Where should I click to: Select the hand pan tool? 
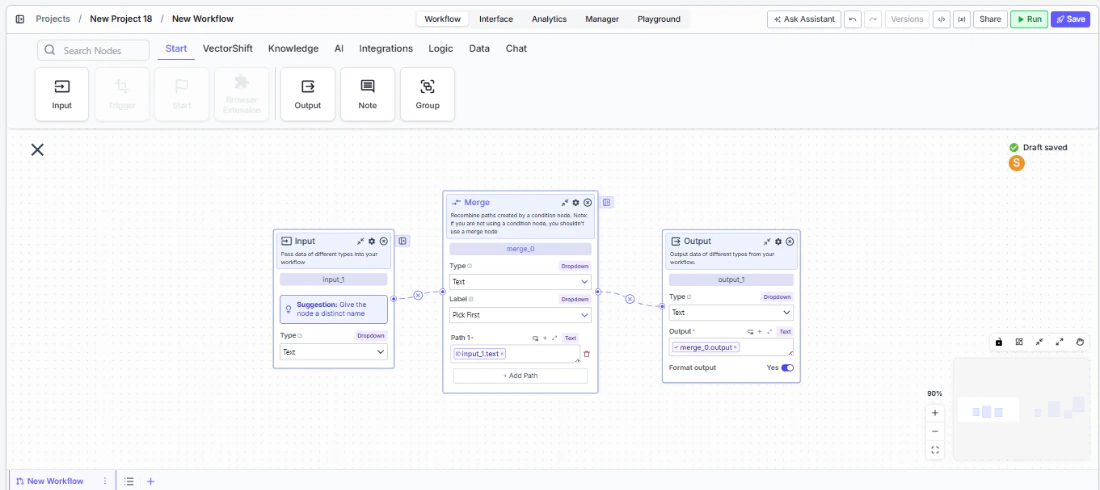[x=1080, y=342]
